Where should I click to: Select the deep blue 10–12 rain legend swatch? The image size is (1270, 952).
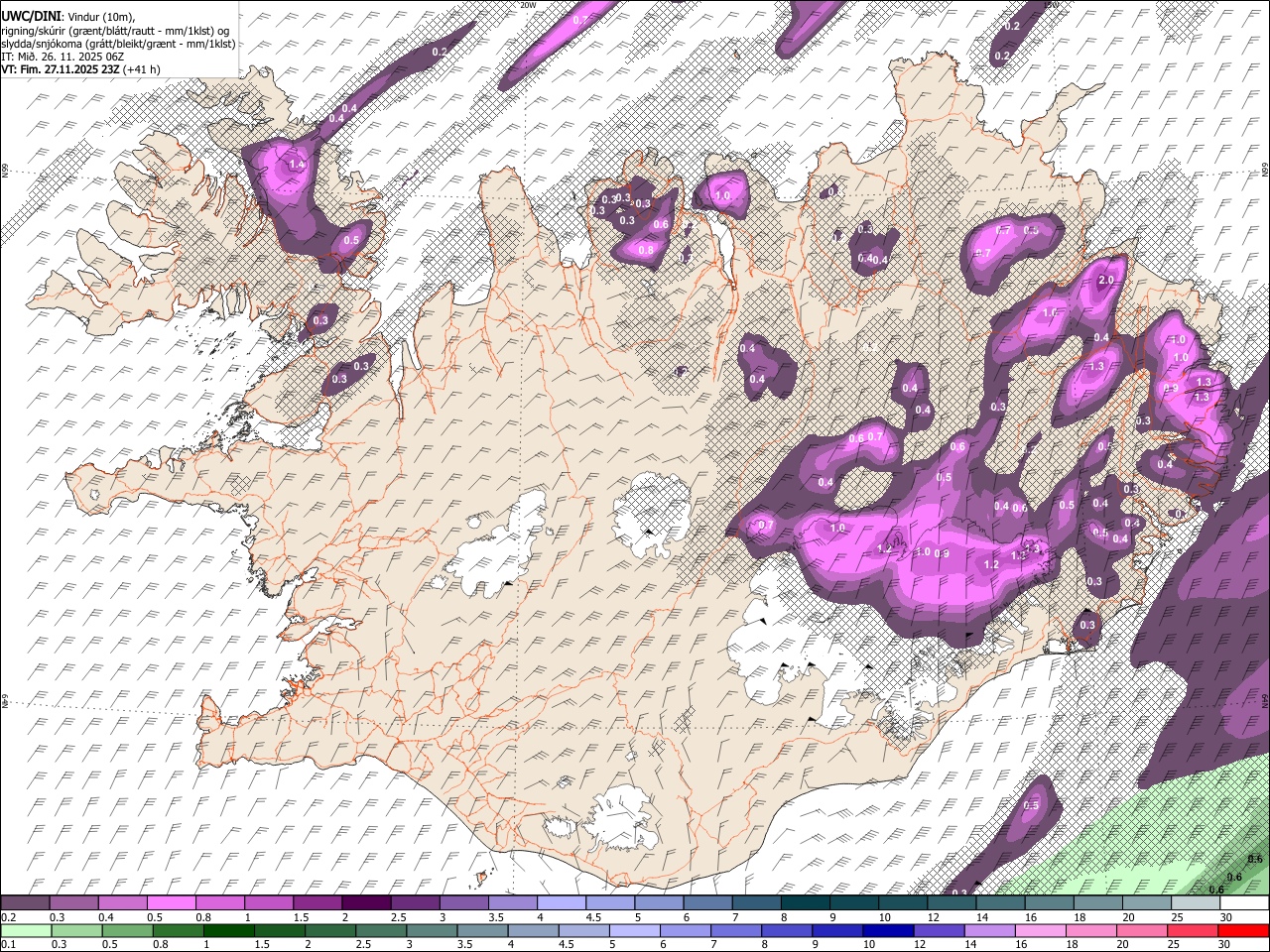(x=889, y=930)
